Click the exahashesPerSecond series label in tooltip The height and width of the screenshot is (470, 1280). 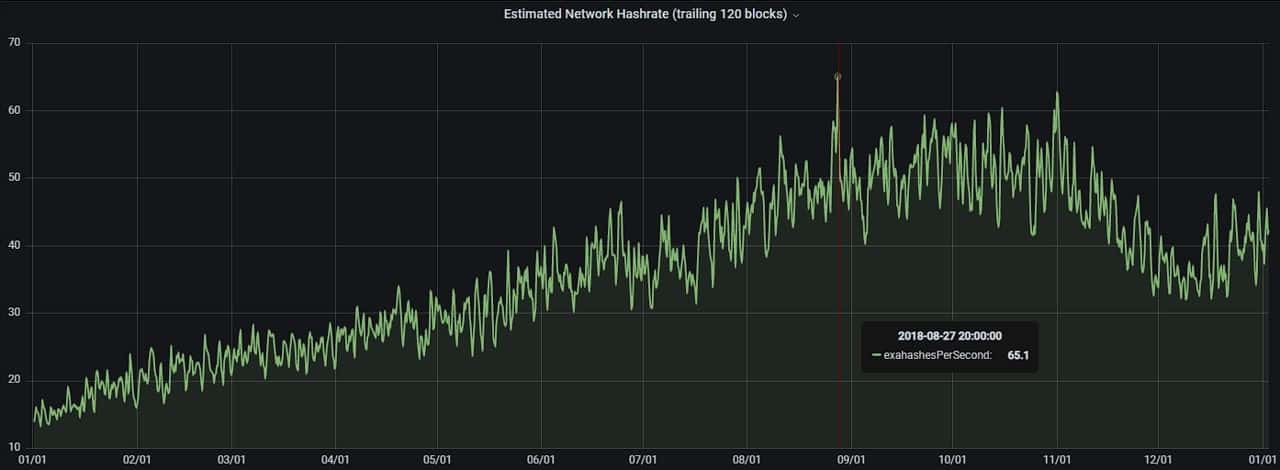938,354
